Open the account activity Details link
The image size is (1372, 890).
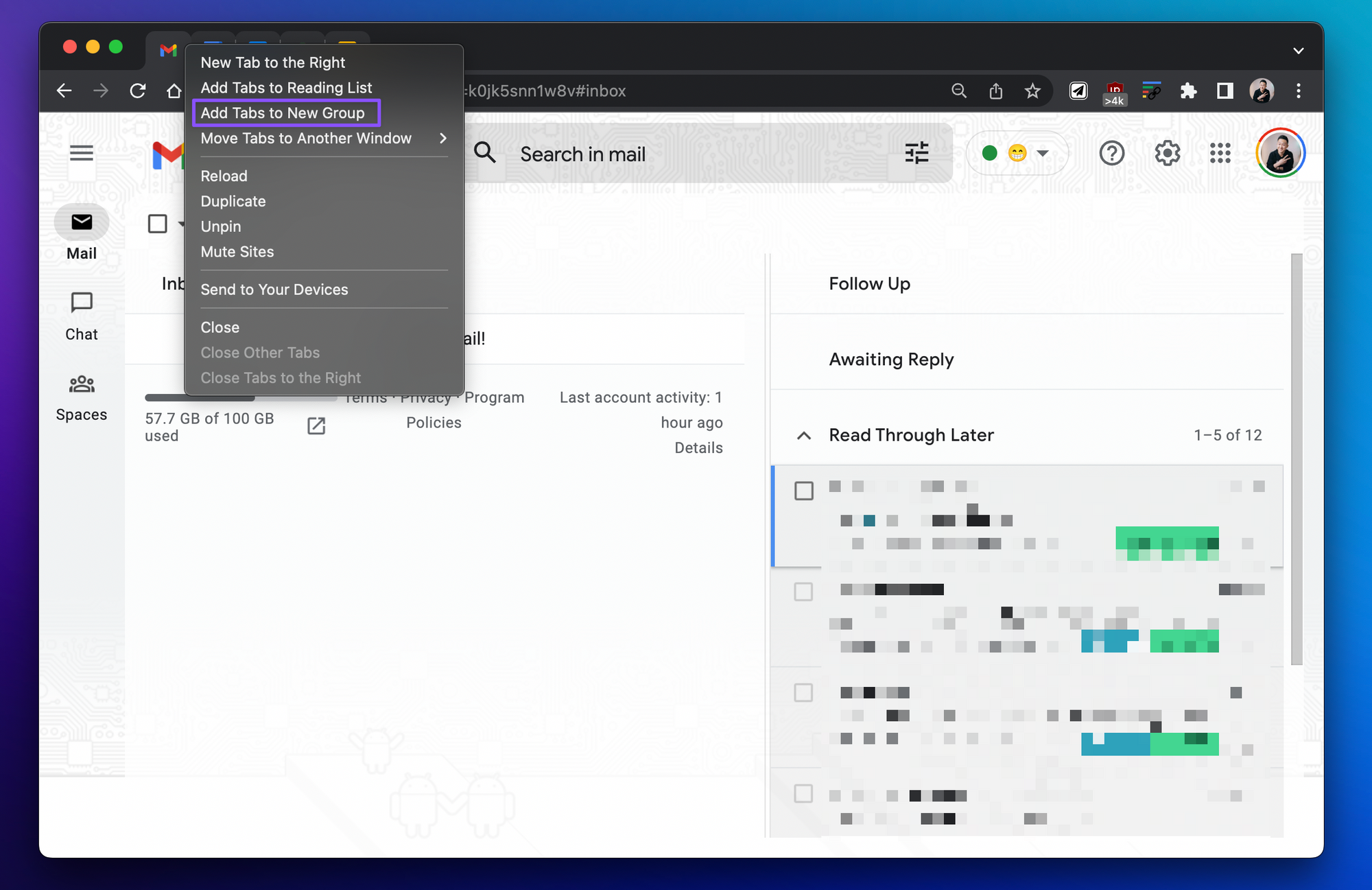[698, 448]
